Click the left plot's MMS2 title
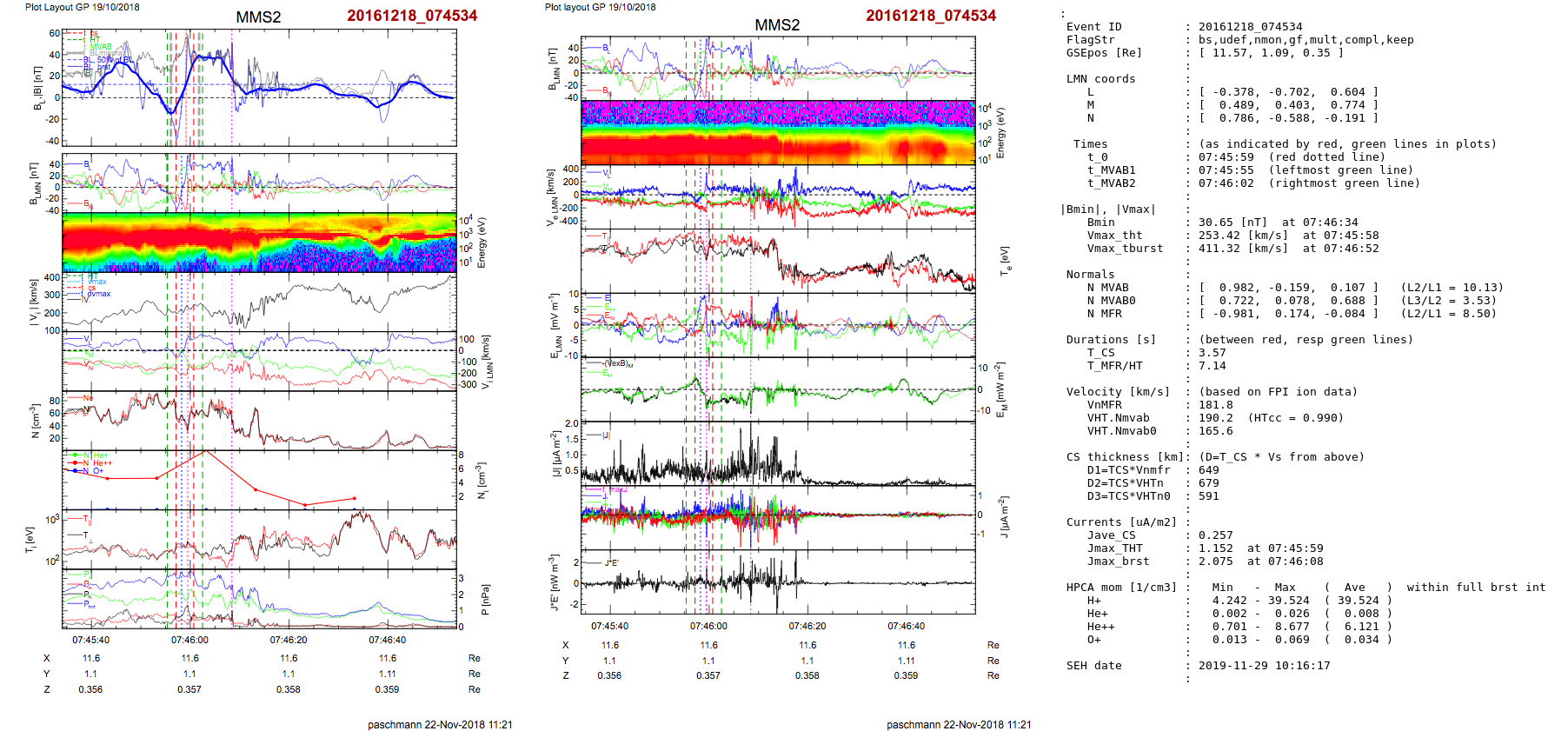This screenshot has width=1568, height=731. click(x=258, y=17)
